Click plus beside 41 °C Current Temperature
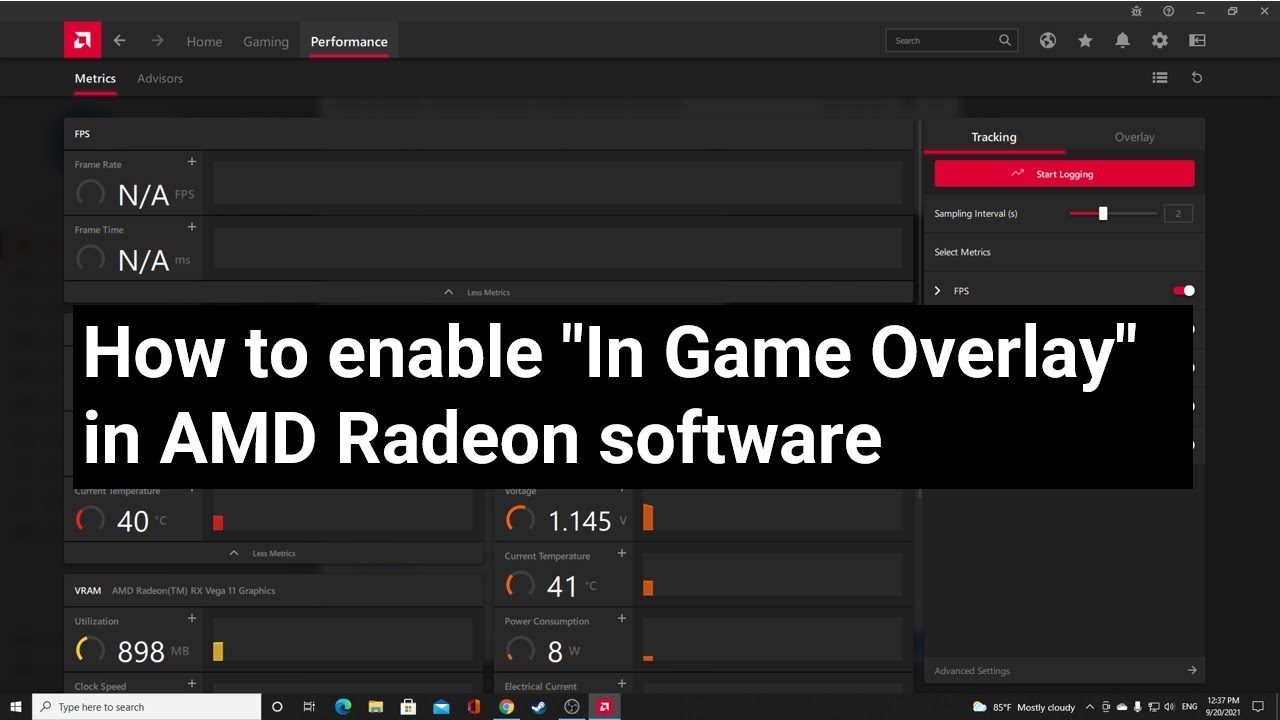Screen dimensions: 1280x720 point(622,553)
